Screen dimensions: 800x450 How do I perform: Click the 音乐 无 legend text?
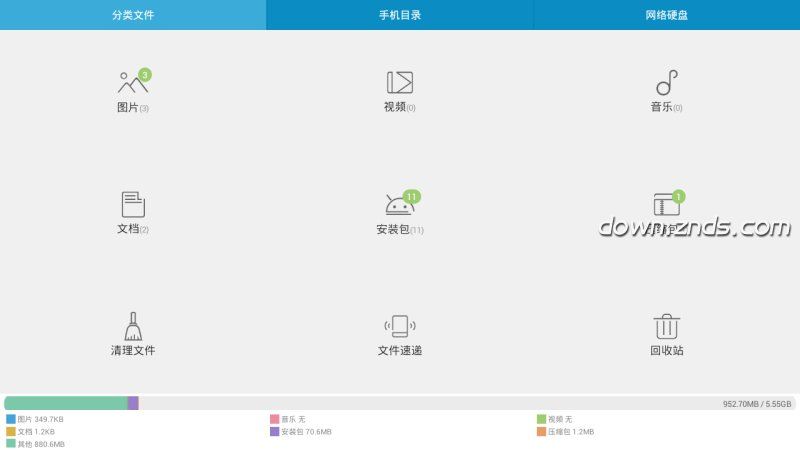pyautogui.click(x=293, y=419)
